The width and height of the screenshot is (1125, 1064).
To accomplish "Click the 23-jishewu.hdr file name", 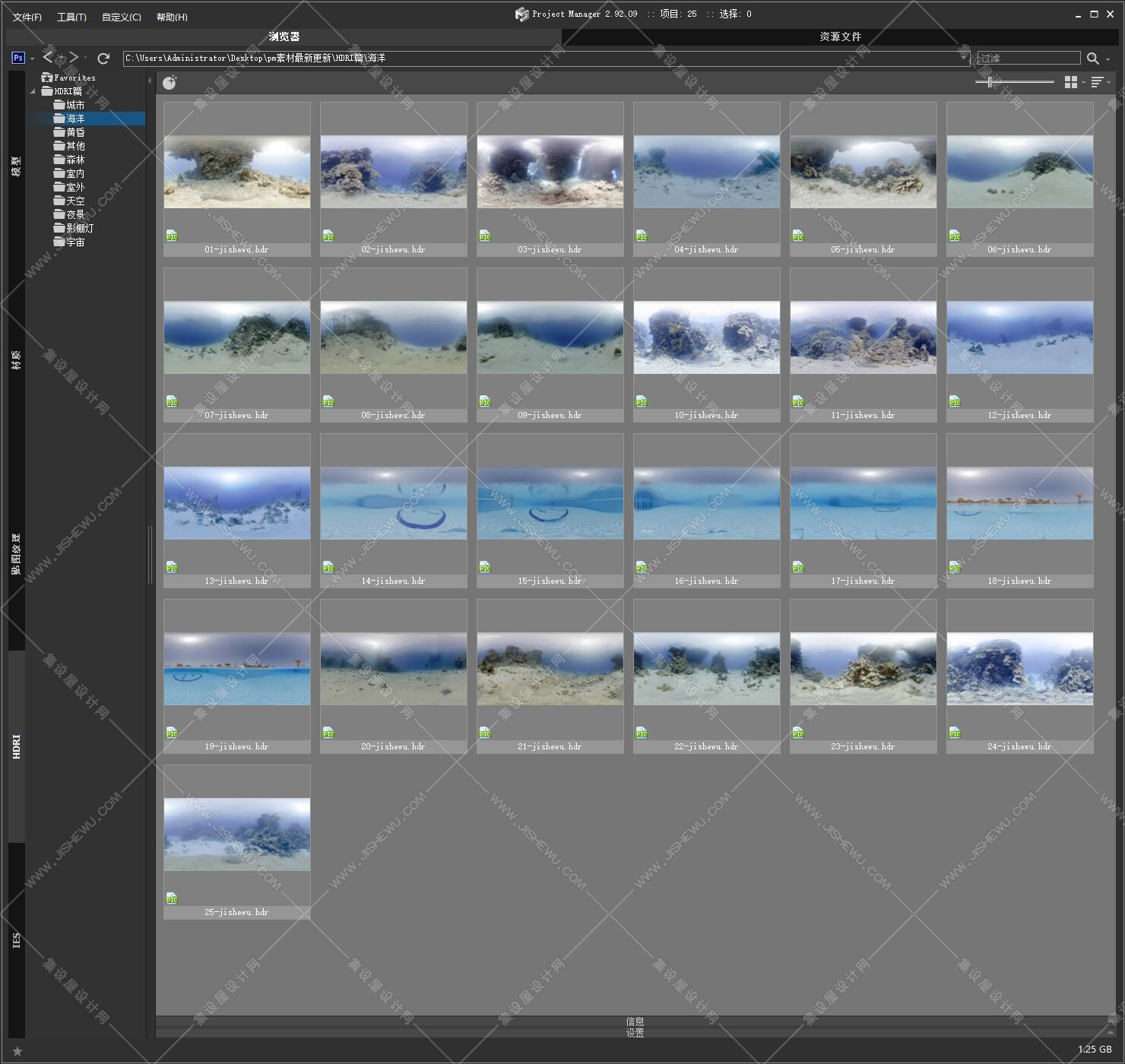I will pos(863,746).
